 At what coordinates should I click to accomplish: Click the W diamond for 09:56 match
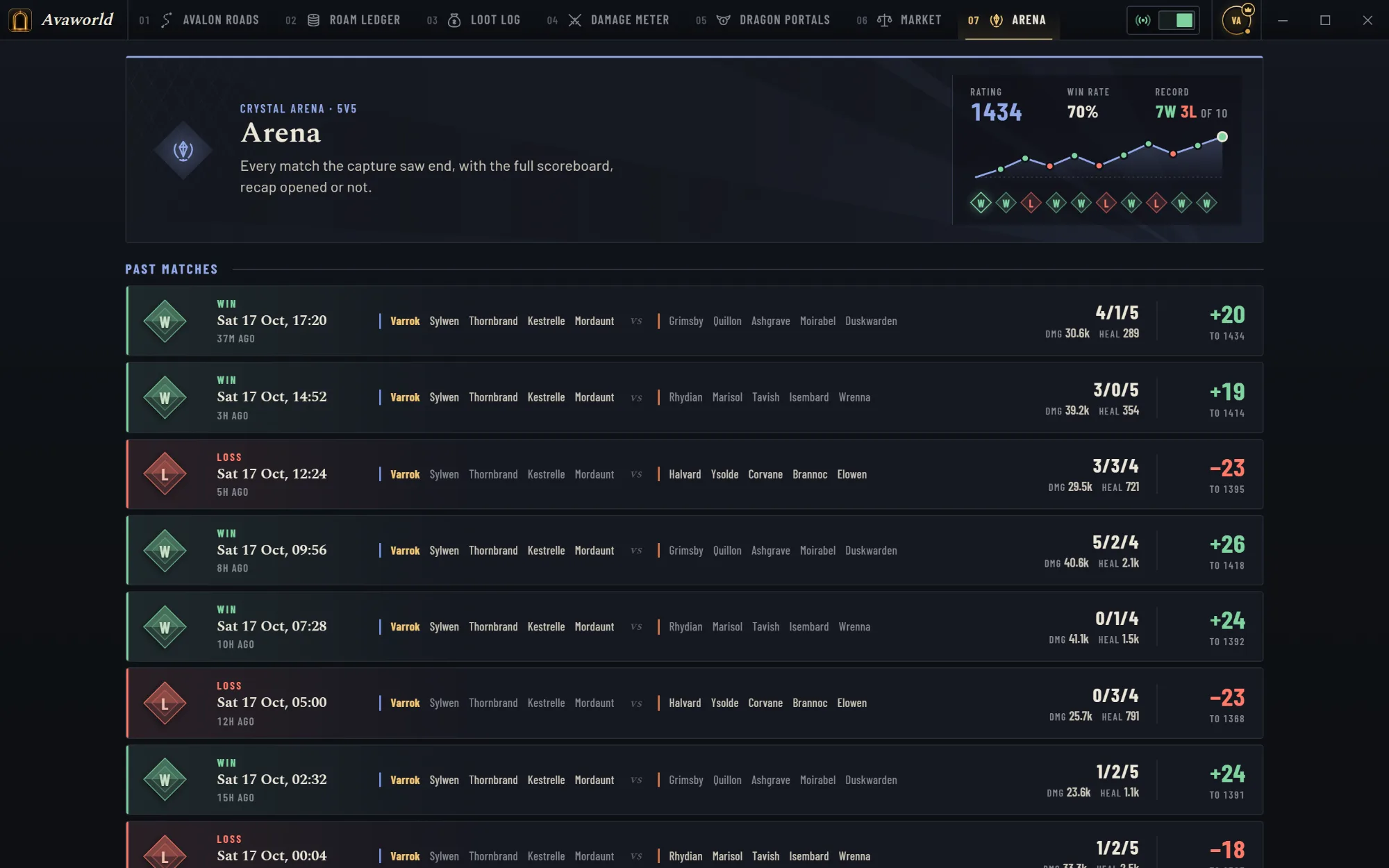coord(165,551)
